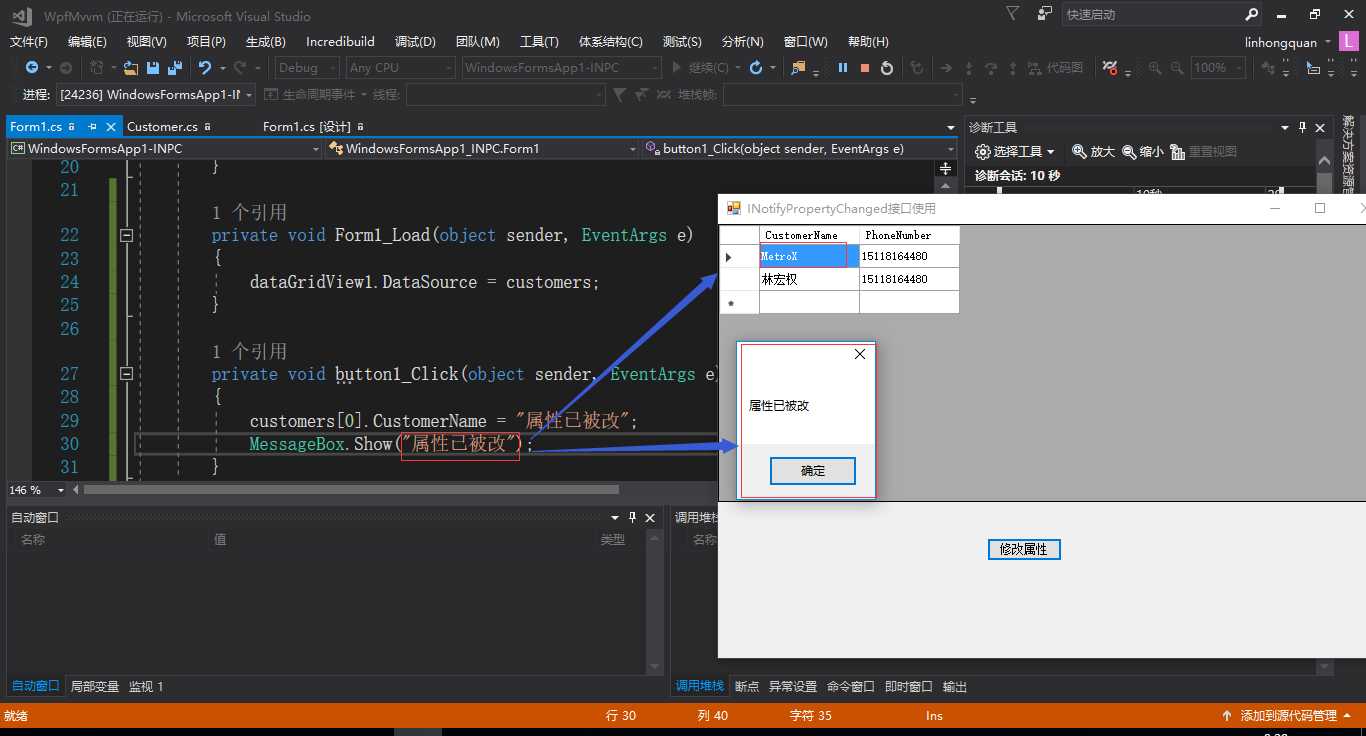Close the 自动窗口 panel
The width and height of the screenshot is (1366, 736).
[650, 517]
